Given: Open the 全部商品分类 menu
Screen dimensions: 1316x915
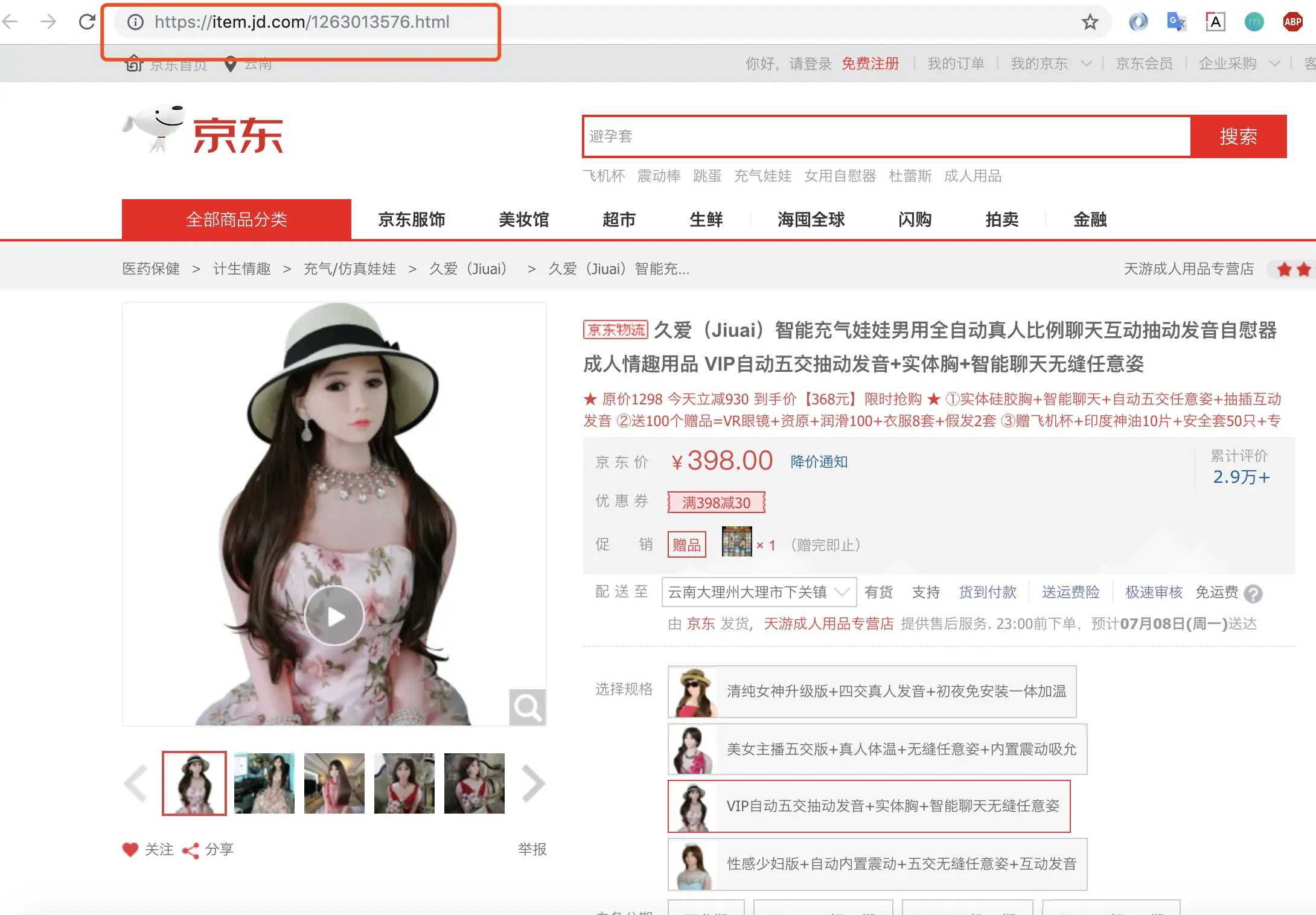Looking at the screenshot, I should coord(236,219).
